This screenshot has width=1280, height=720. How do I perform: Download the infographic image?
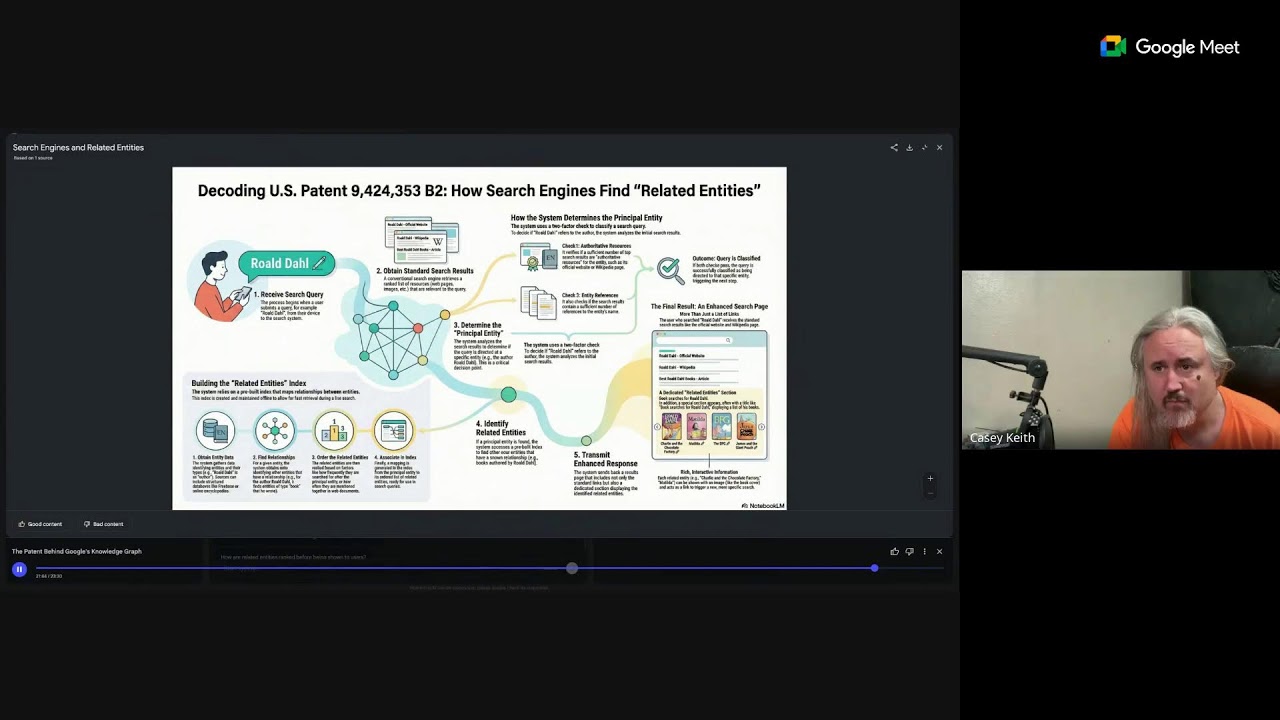click(x=909, y=148)
